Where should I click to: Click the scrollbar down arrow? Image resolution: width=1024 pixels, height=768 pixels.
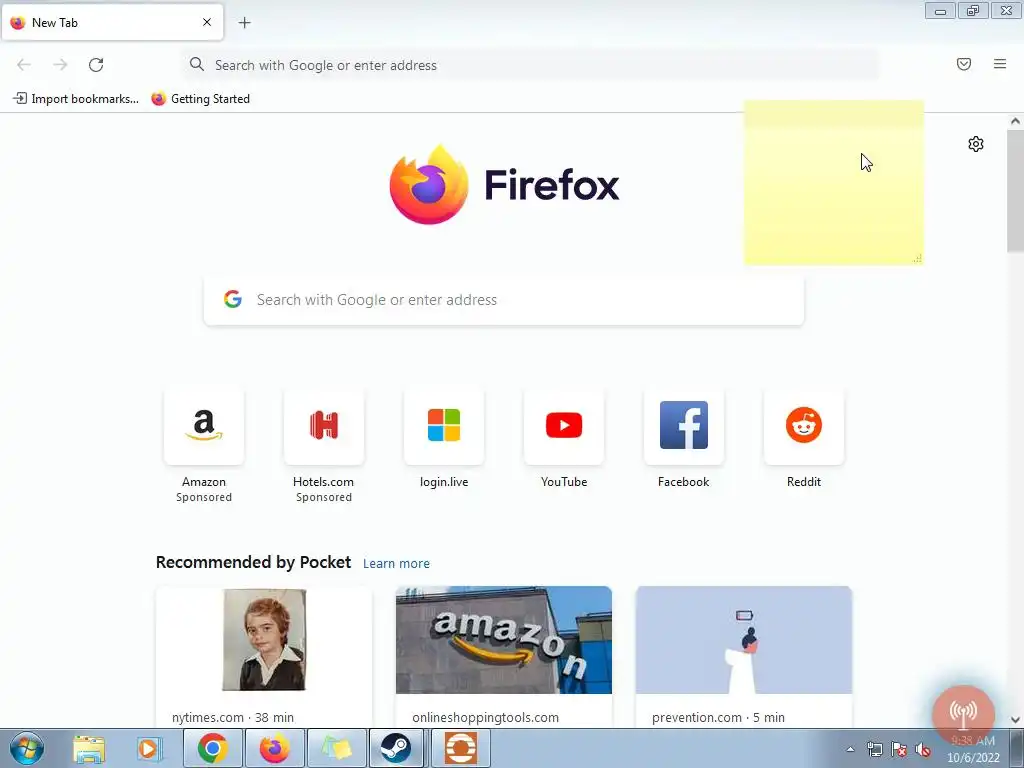click(1015, 720)
